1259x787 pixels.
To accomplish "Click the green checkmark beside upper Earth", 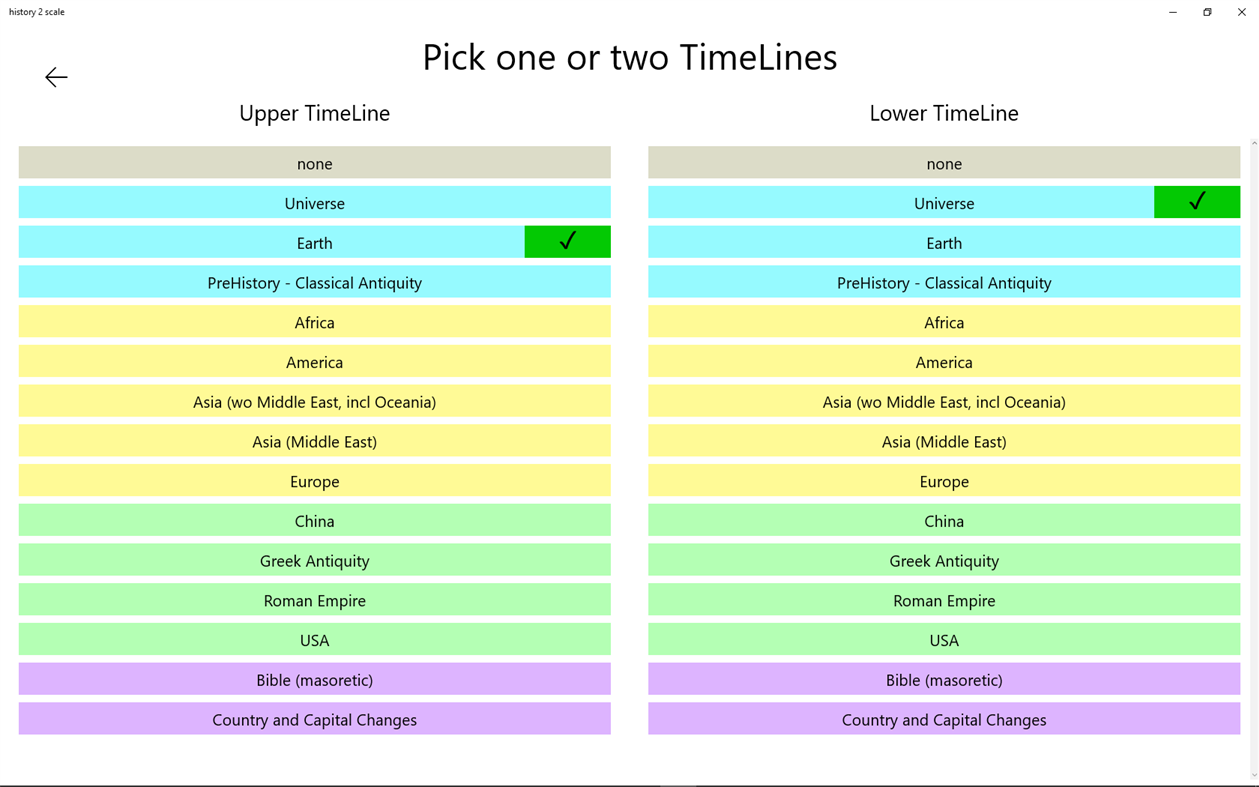I will click(567, 242).
